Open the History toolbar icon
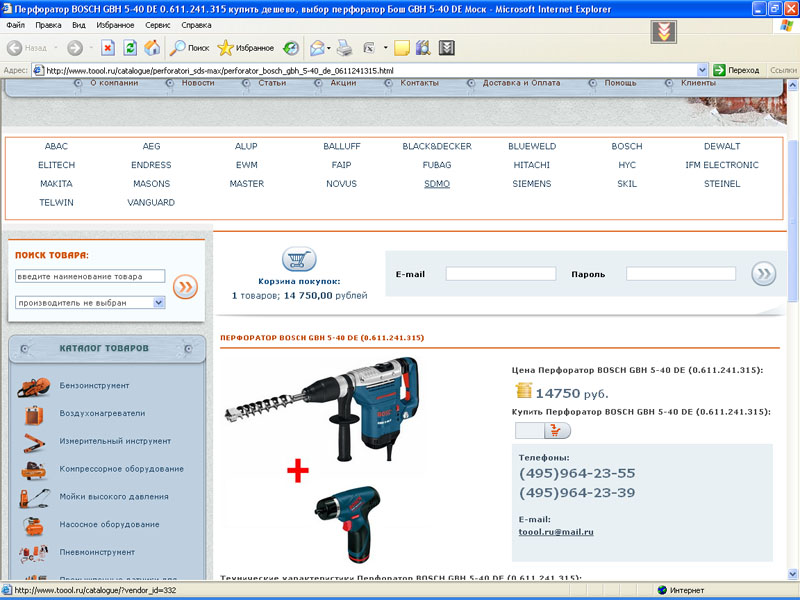The image size is (800, 600). [x=291, y=48]
